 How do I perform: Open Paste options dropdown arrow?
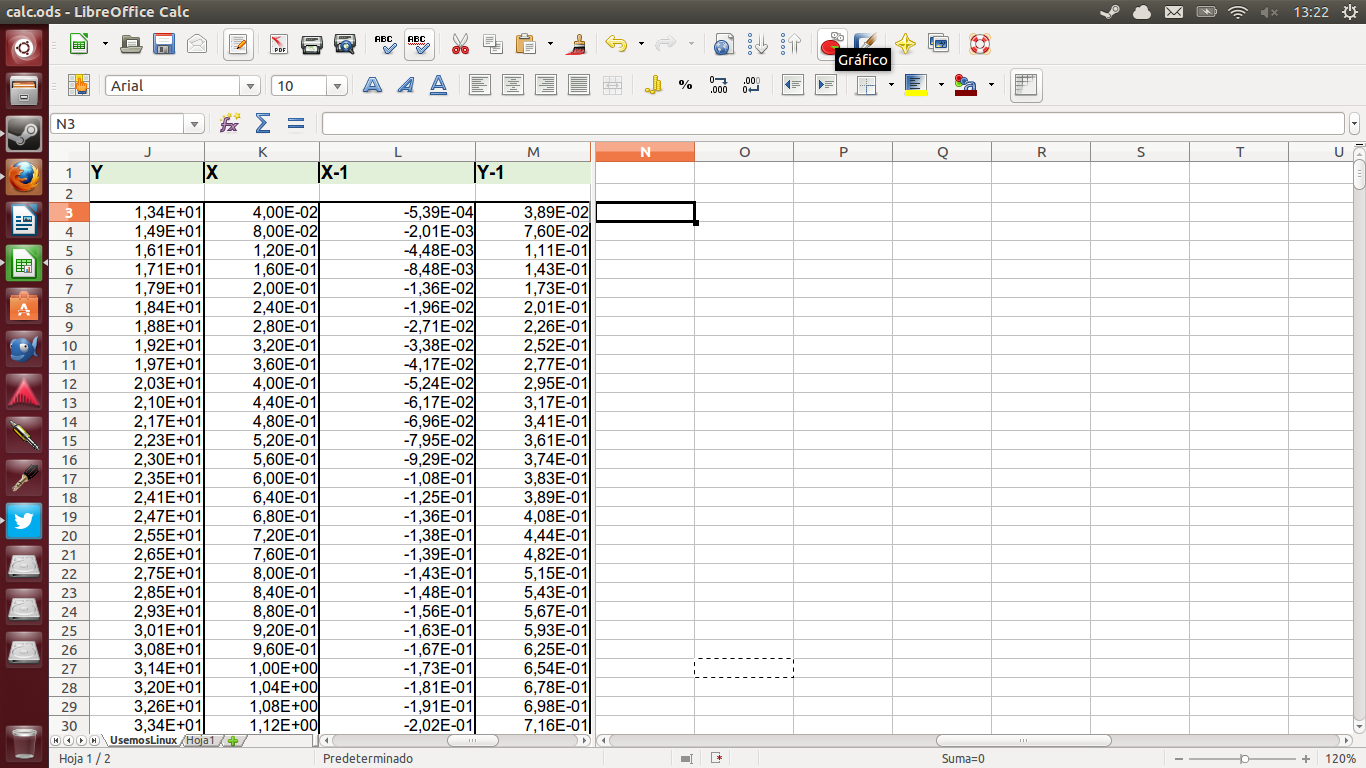click(550, 44)
